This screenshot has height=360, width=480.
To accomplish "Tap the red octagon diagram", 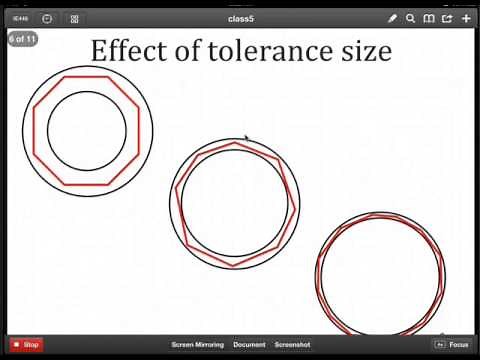I will tap(86, 131).
